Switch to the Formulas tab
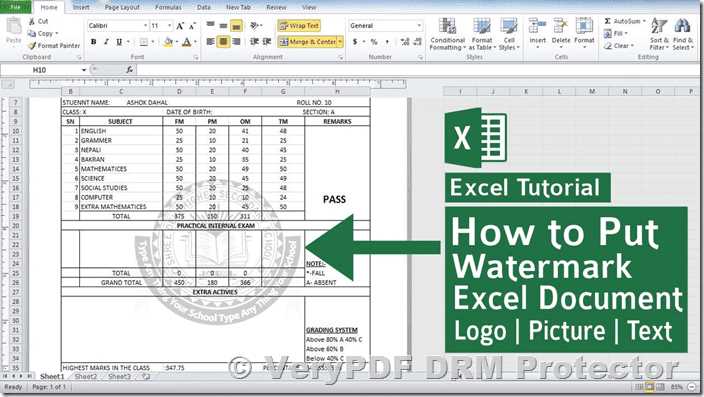704x397 pixels. click(168, 7)
